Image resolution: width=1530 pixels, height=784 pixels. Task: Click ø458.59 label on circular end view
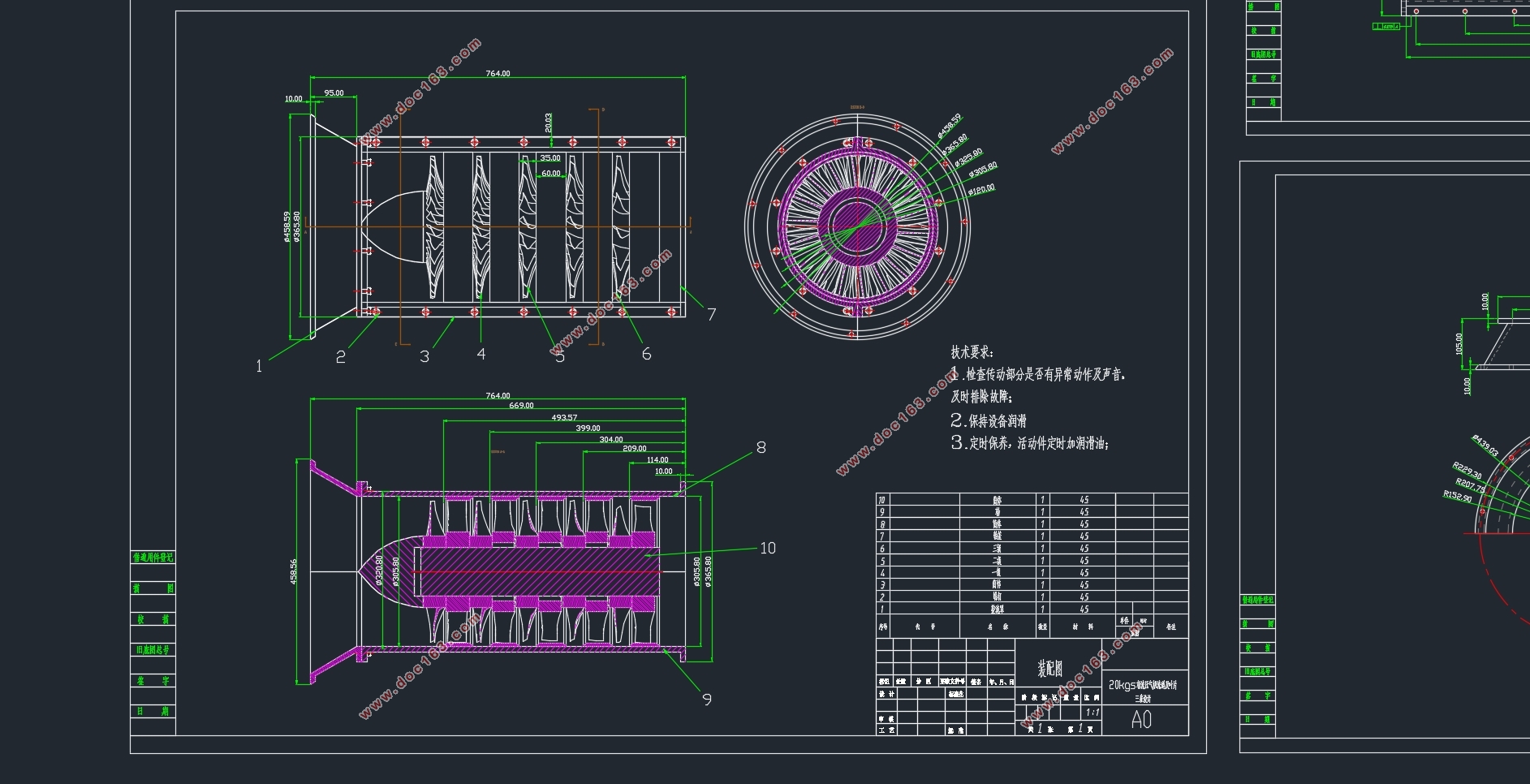pos(949,125)
